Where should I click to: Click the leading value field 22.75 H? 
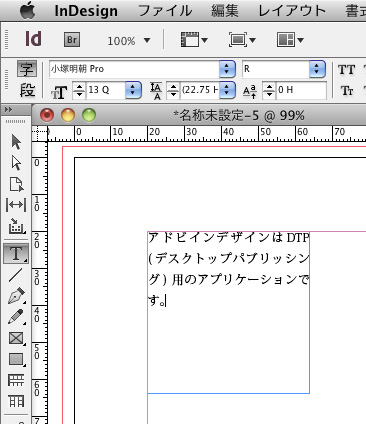click(199, 90)
